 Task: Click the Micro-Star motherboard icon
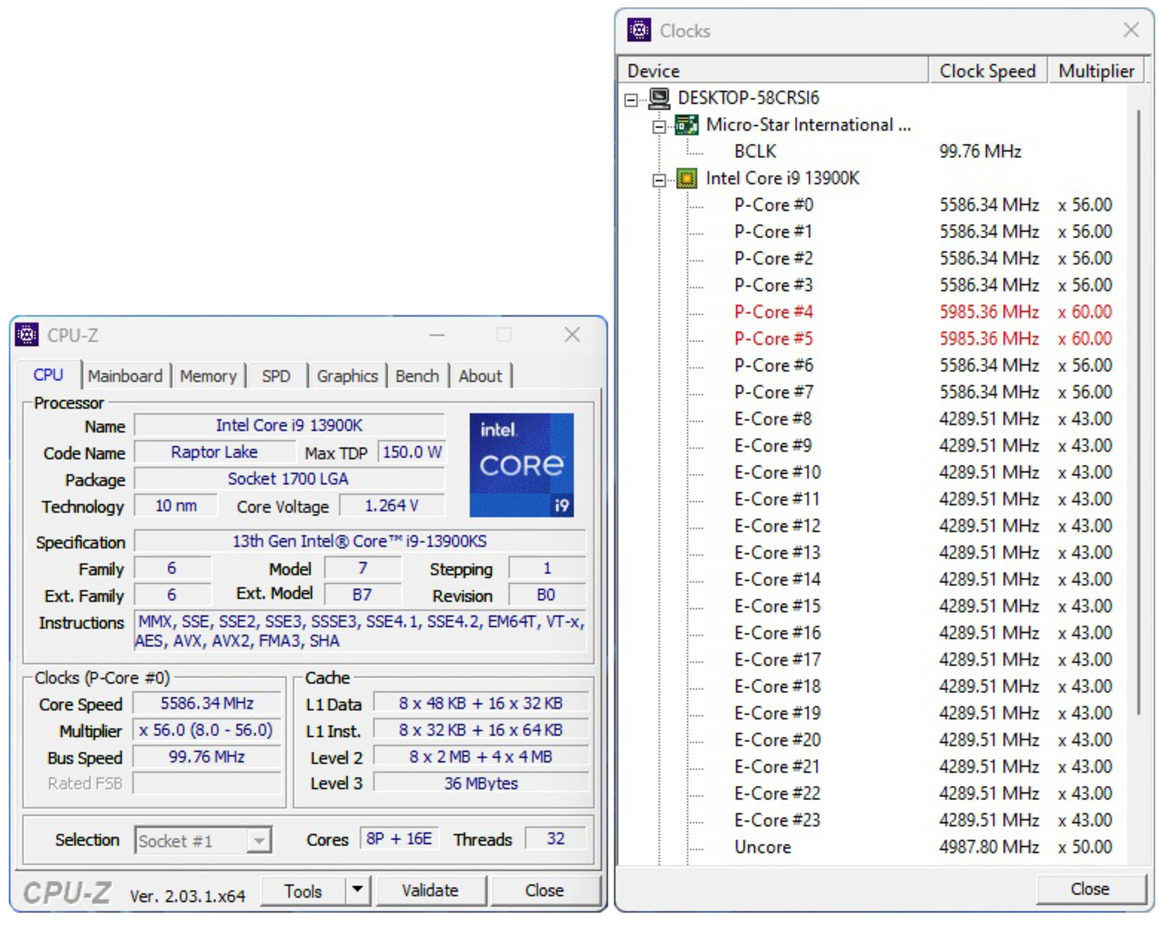pyautogui.click(x=686, y=125)
